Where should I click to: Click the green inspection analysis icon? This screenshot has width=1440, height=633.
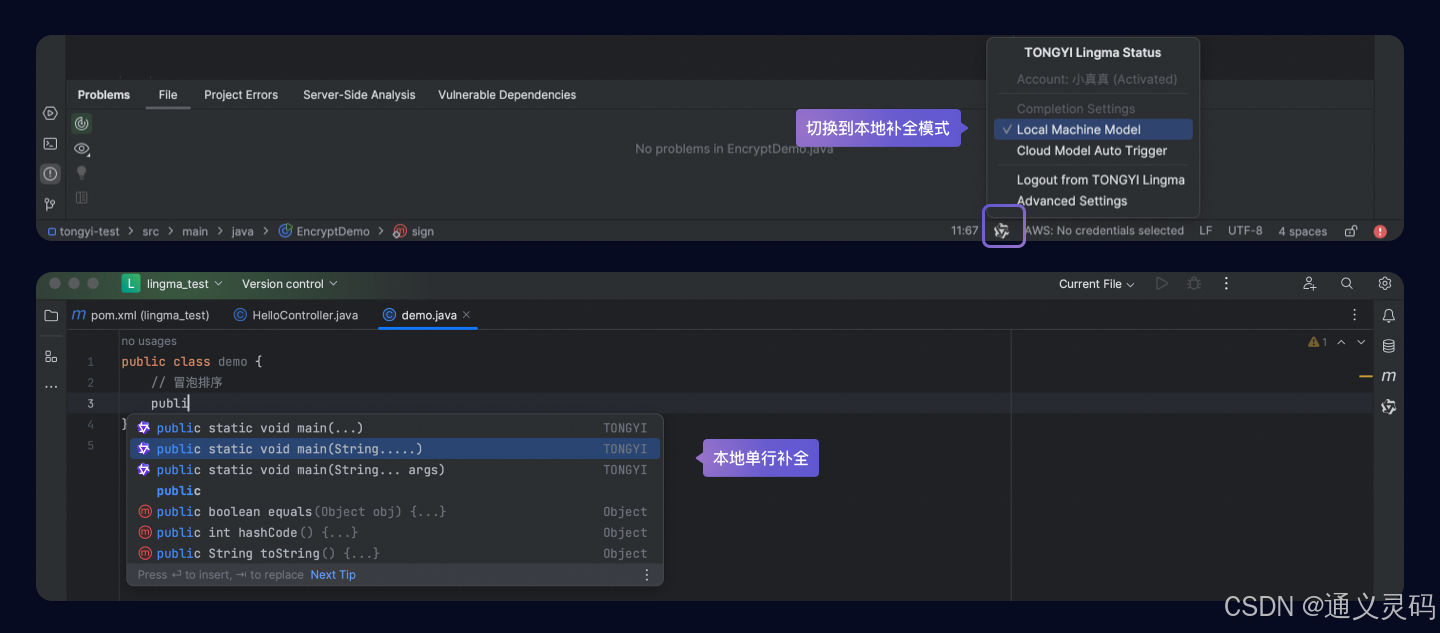82,124
